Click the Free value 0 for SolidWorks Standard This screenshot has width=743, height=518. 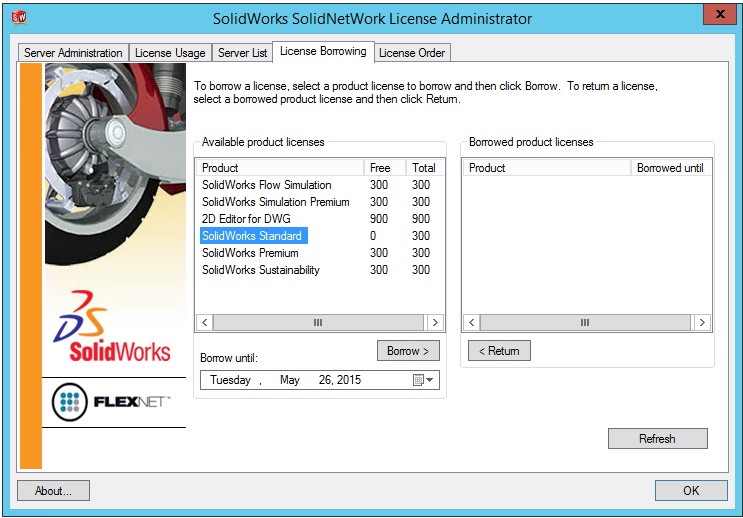click(x=373, y=236)
